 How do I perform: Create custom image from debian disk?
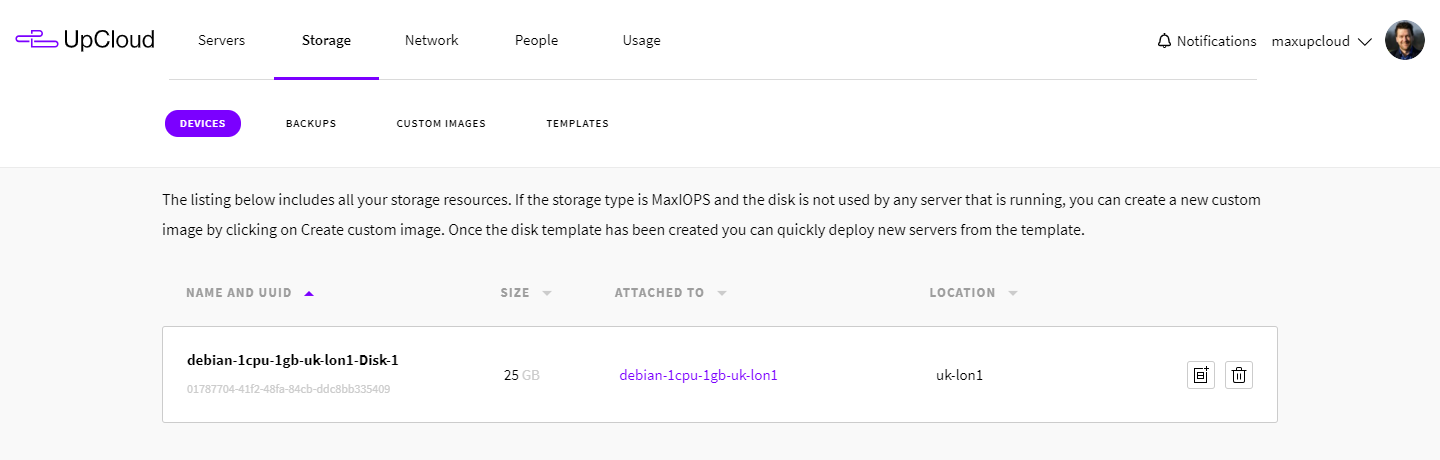(x=1201, y=375)
